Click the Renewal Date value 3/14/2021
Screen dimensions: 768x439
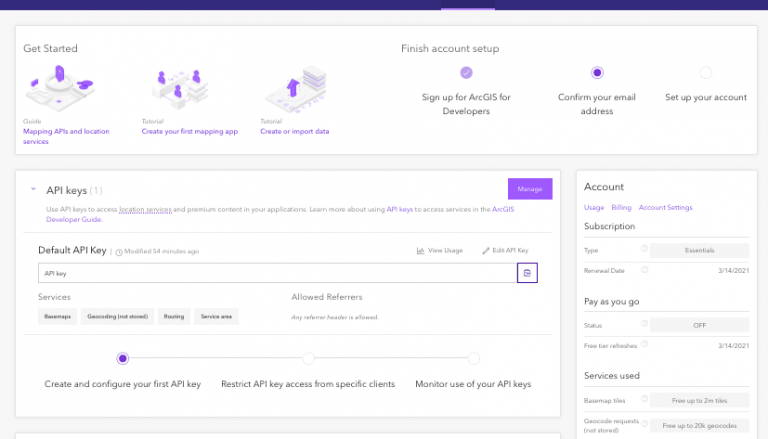tap(733, 270)
